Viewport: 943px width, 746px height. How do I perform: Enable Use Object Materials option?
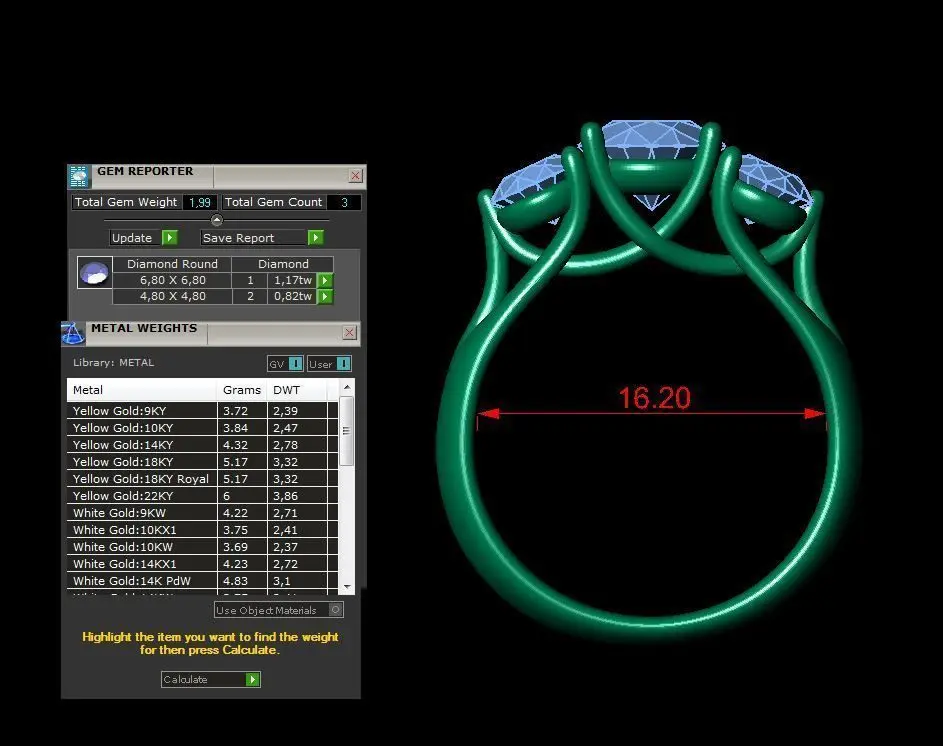336,610
